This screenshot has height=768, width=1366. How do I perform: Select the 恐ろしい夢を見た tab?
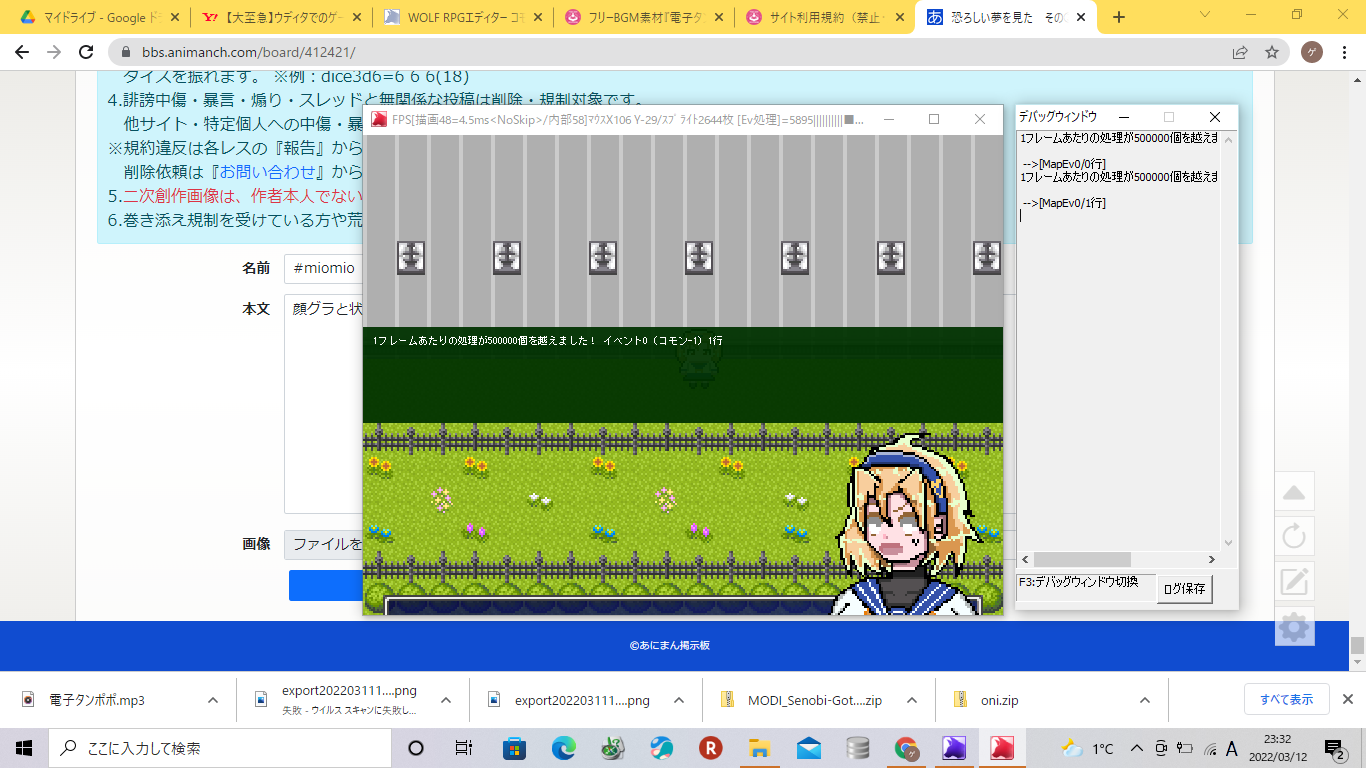pyautogui.click(x=1008, y=17)
